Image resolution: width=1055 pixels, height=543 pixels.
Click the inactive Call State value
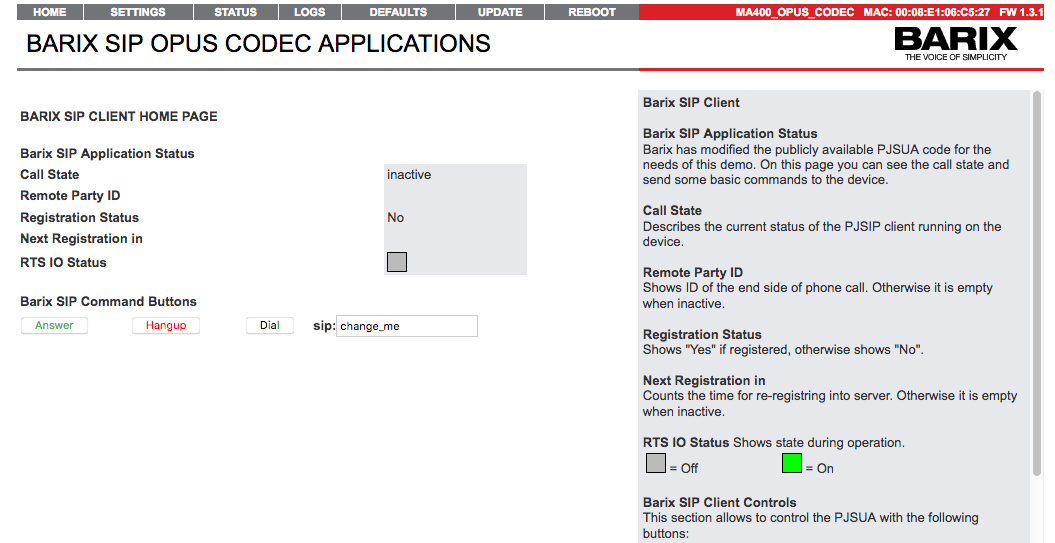click(409, 175)
